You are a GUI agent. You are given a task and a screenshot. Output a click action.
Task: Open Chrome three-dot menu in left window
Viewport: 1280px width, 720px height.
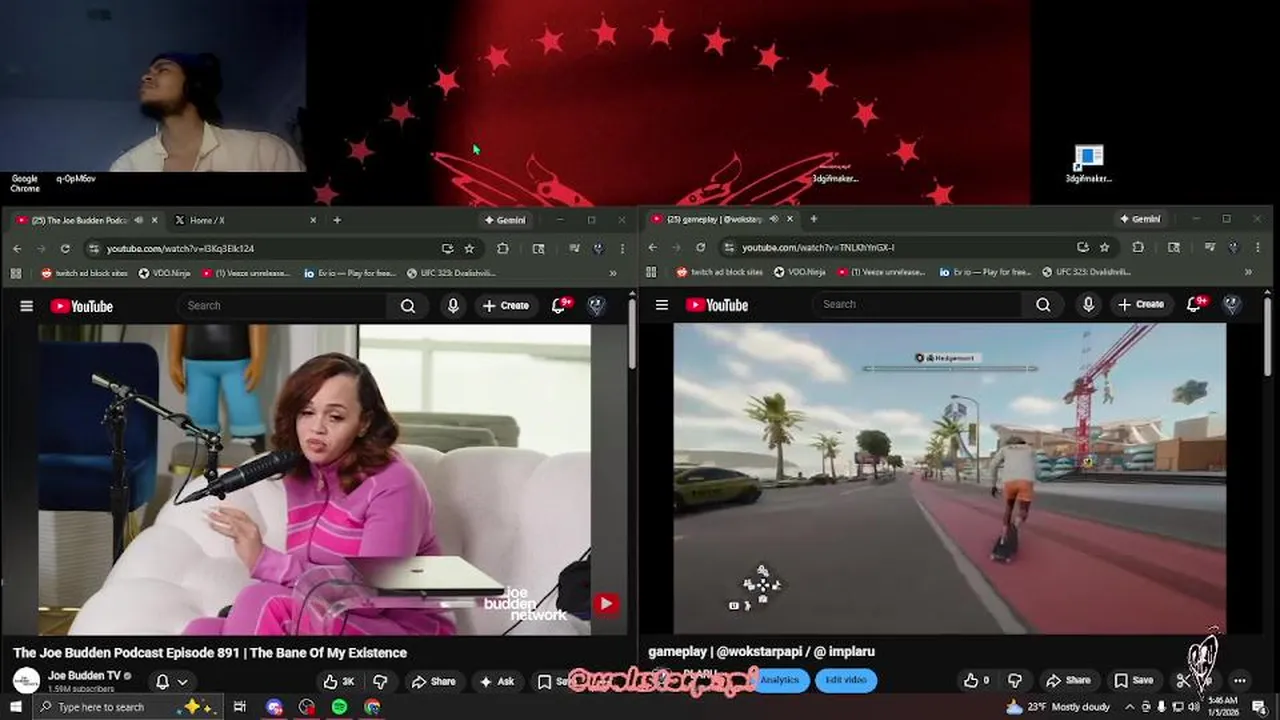622,248
